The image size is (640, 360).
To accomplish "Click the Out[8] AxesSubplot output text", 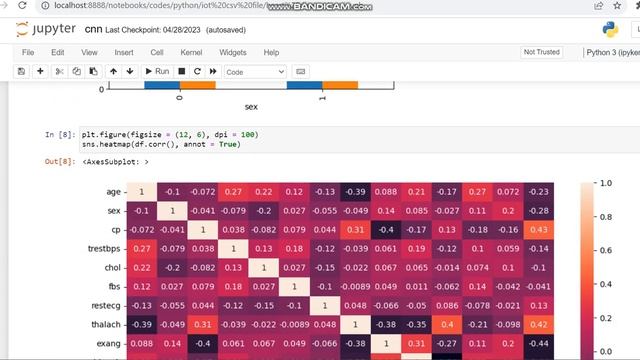I will (116, 162).
